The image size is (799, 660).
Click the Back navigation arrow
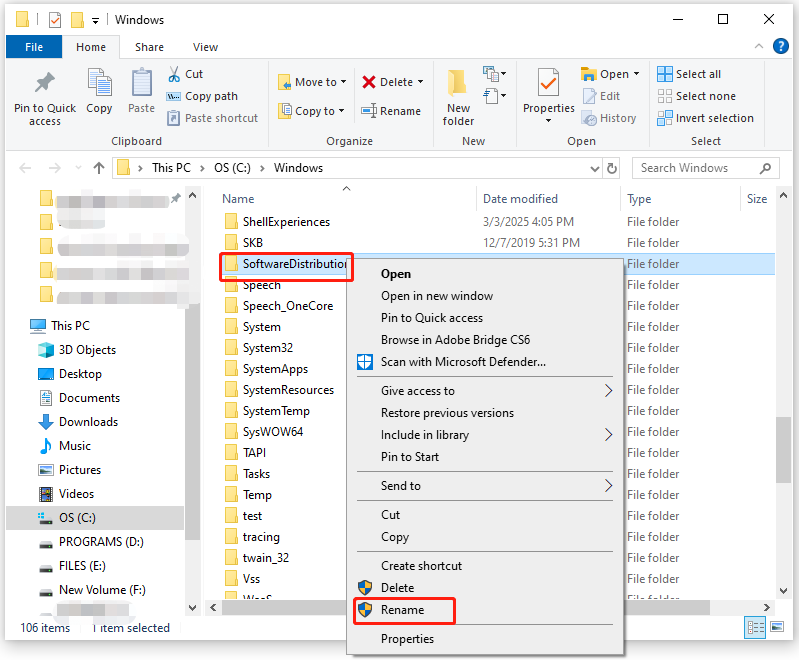(25, 168)
